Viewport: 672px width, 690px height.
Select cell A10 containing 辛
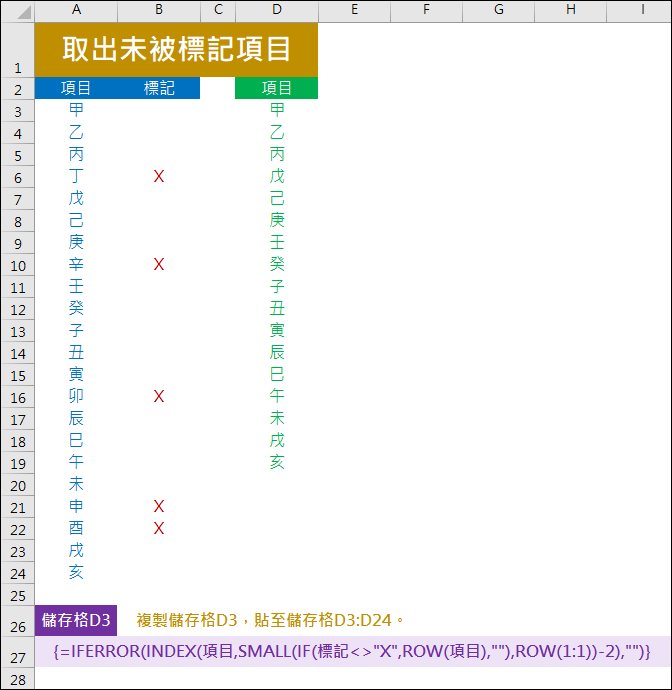pos(76,264)
